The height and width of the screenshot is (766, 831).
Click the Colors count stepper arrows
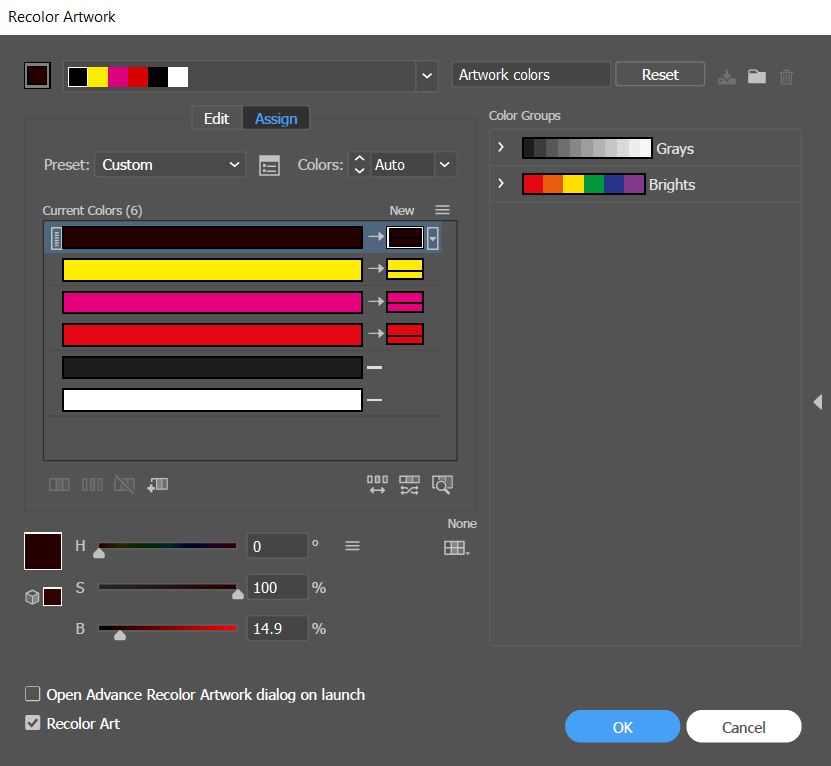click(x=359, y=164)
